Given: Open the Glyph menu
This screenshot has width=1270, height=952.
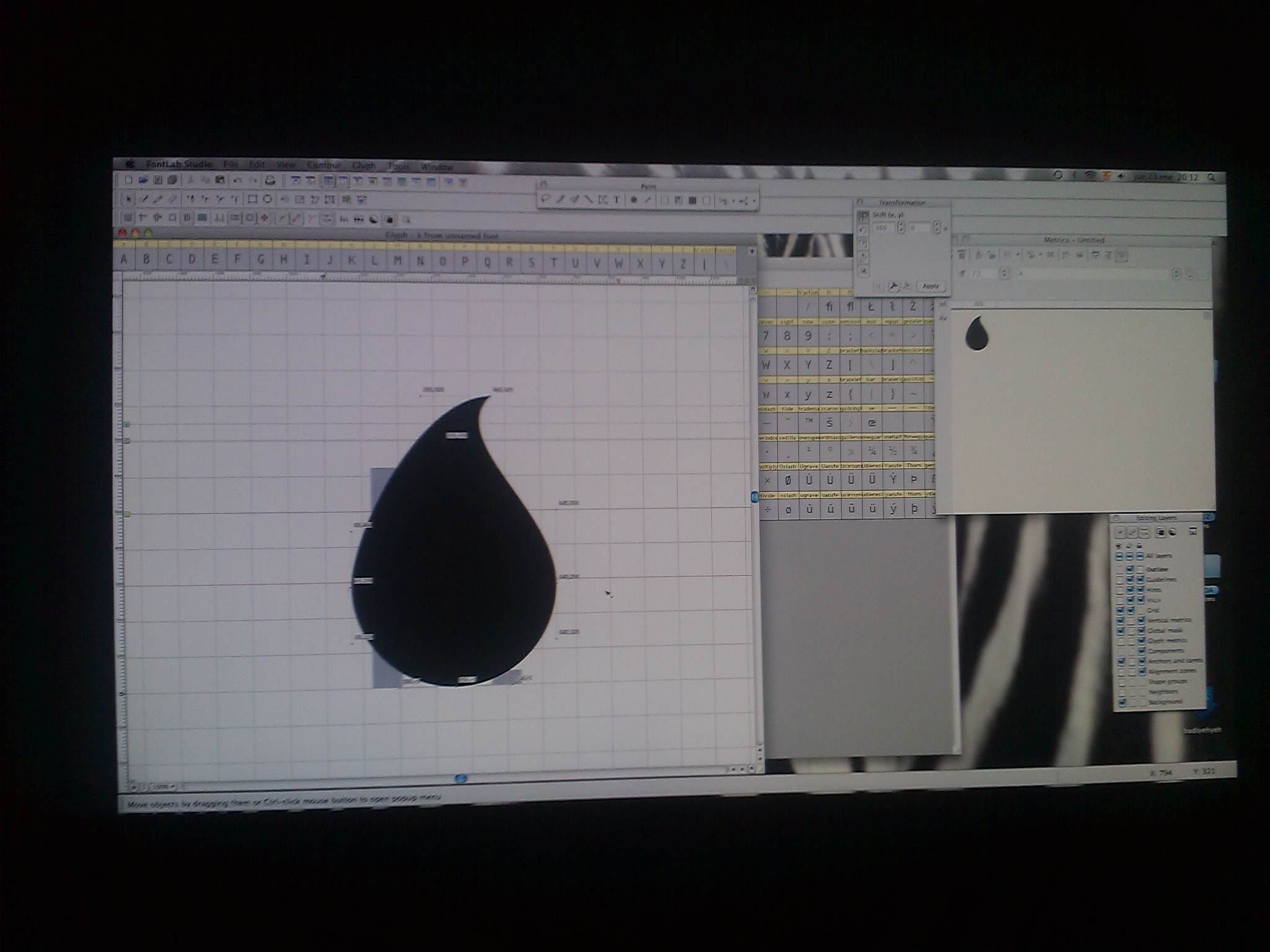Looking at the screenshot, I should click(364, 166).
